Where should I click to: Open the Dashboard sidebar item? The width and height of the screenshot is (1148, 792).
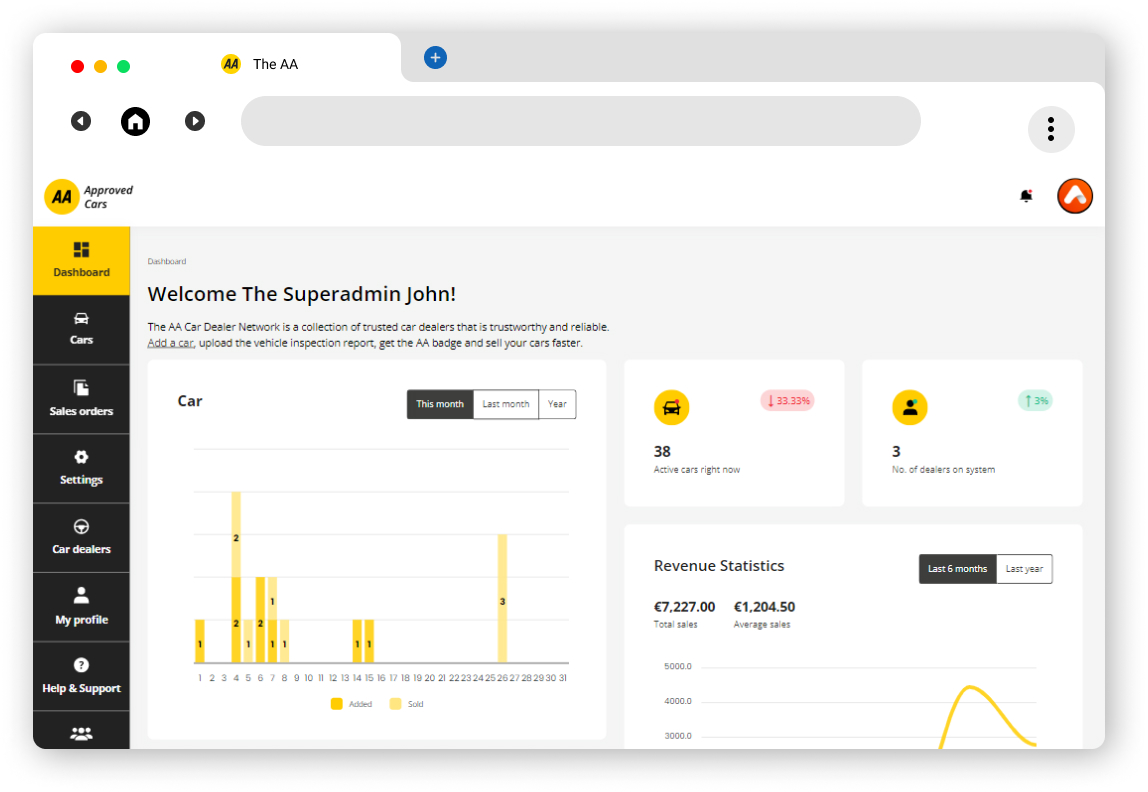point(81,261)
